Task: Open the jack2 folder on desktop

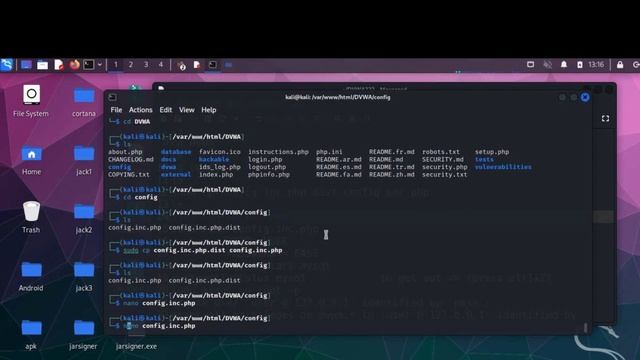Action: pos(84,218)
